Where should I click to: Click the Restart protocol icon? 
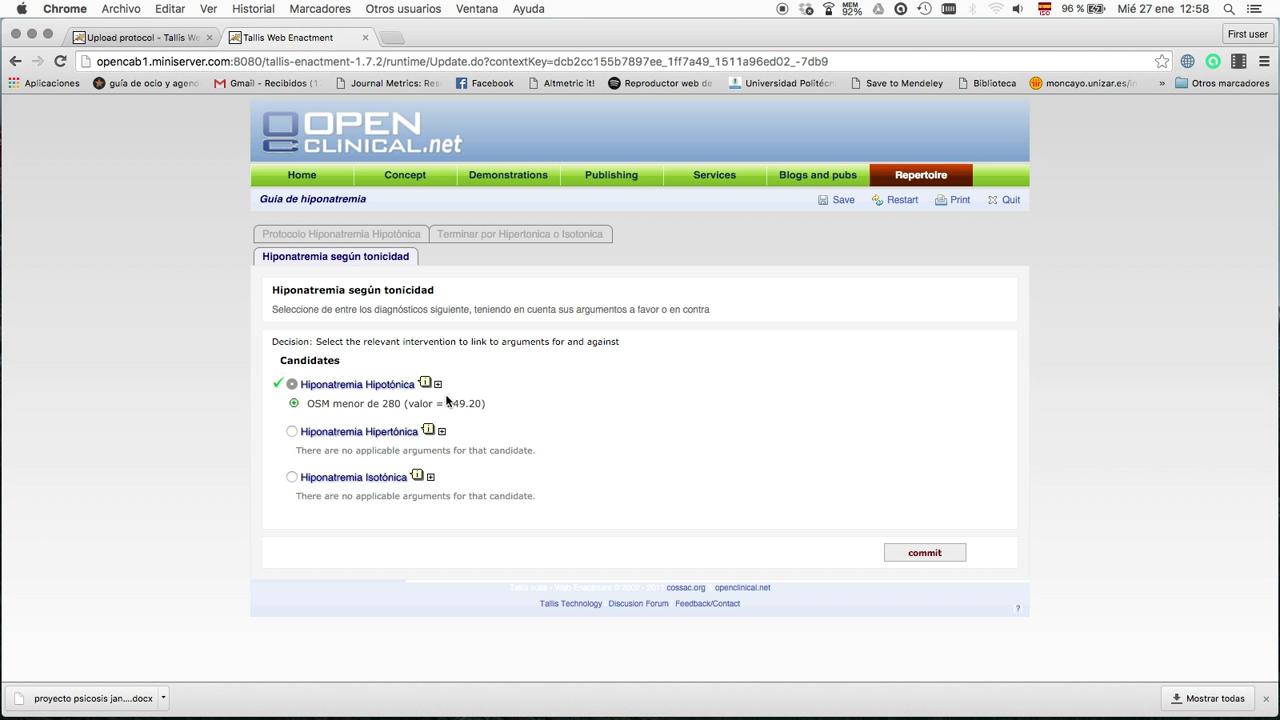[877, 200]
